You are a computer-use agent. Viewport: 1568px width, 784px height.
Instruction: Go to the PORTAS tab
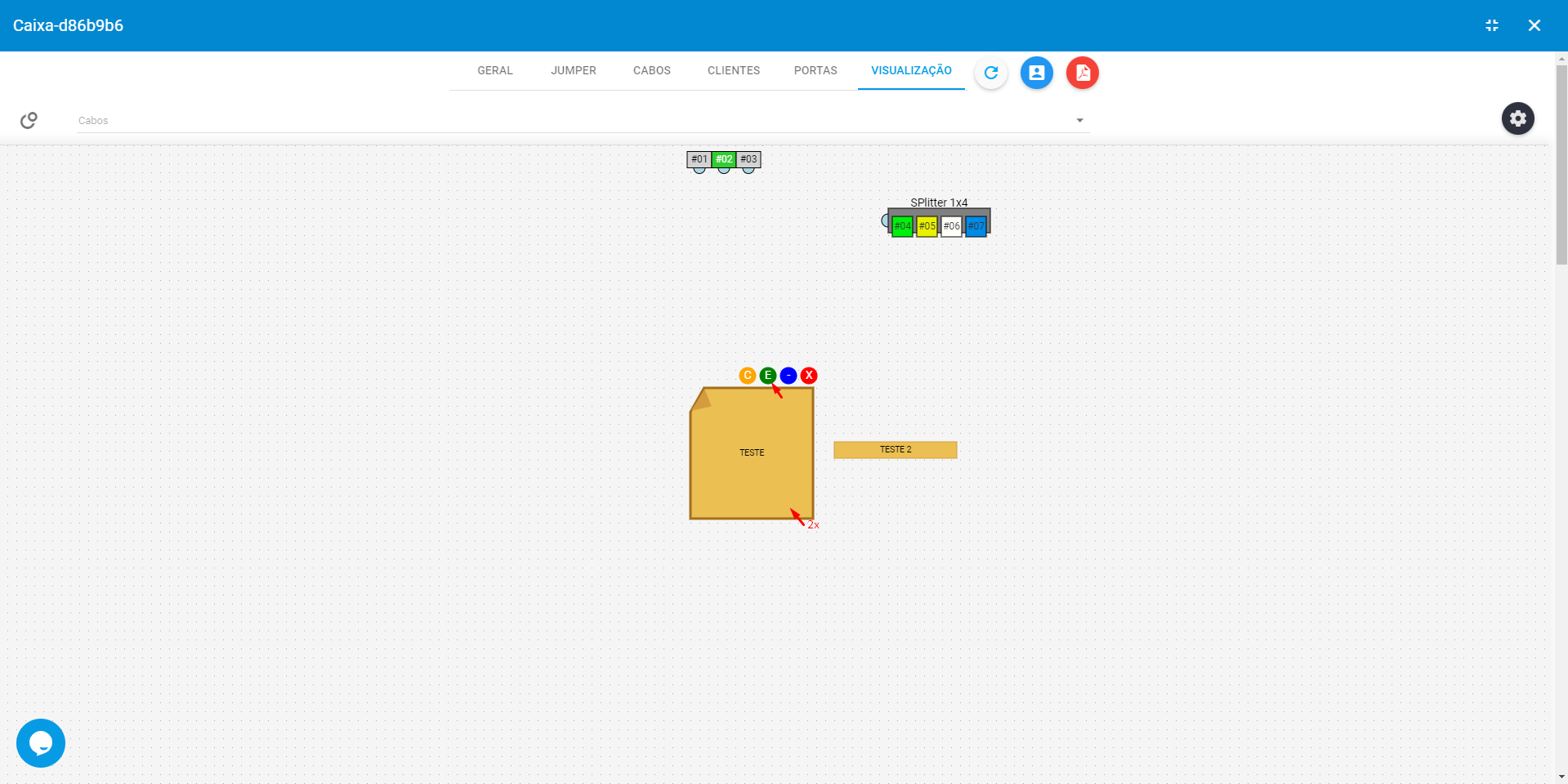click(x=815, y=71)
